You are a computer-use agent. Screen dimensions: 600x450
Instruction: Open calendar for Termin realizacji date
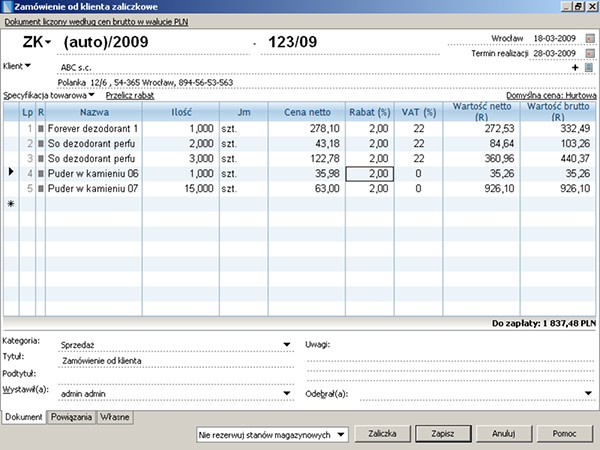coord(589,53)
